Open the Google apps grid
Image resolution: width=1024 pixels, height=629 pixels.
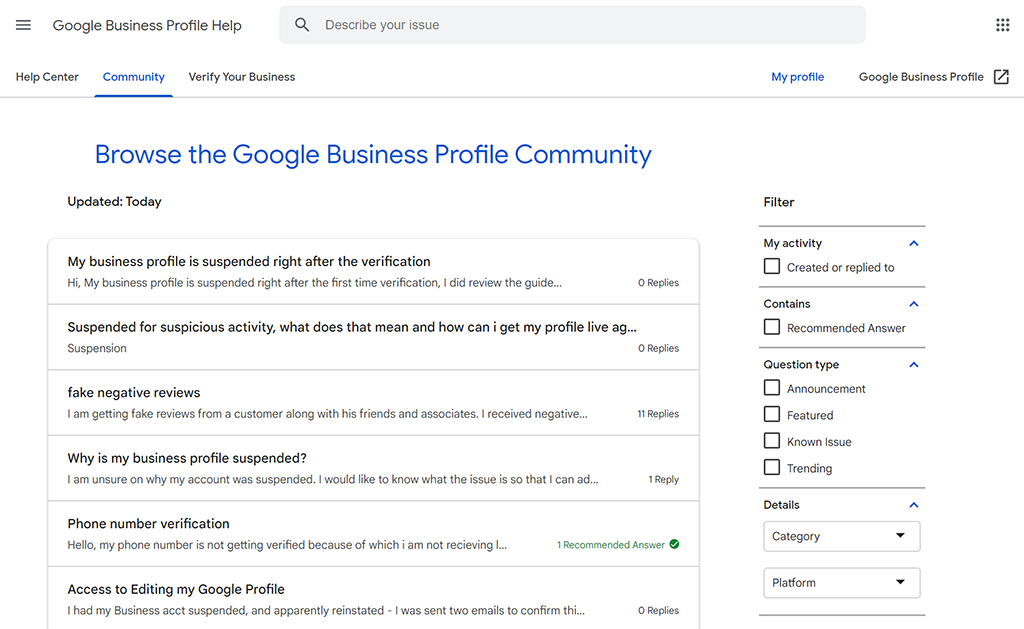[x=1002, y=25]
